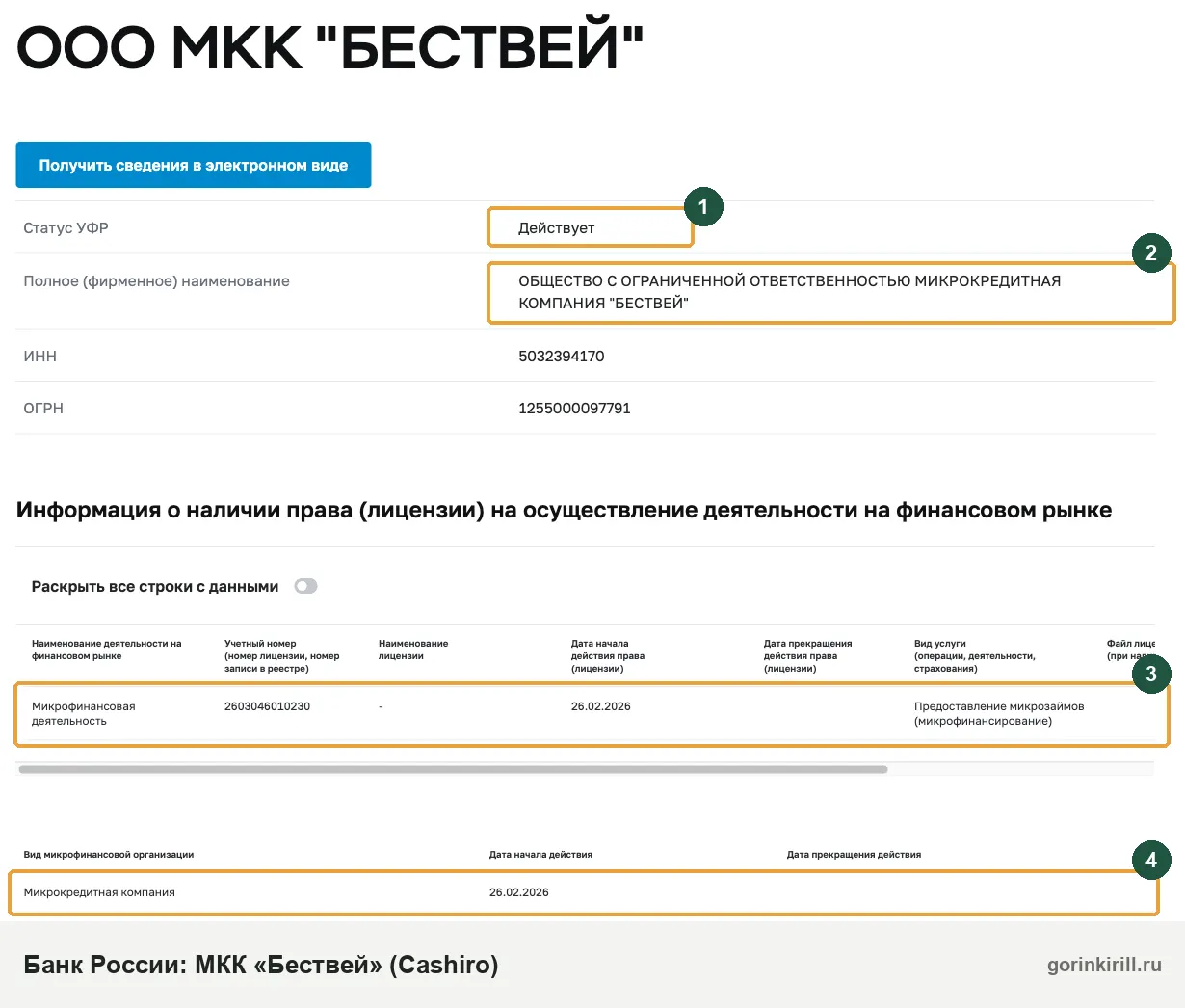
Task: Click column header 'Дата начала действия'
Action: tap(540, 855)
